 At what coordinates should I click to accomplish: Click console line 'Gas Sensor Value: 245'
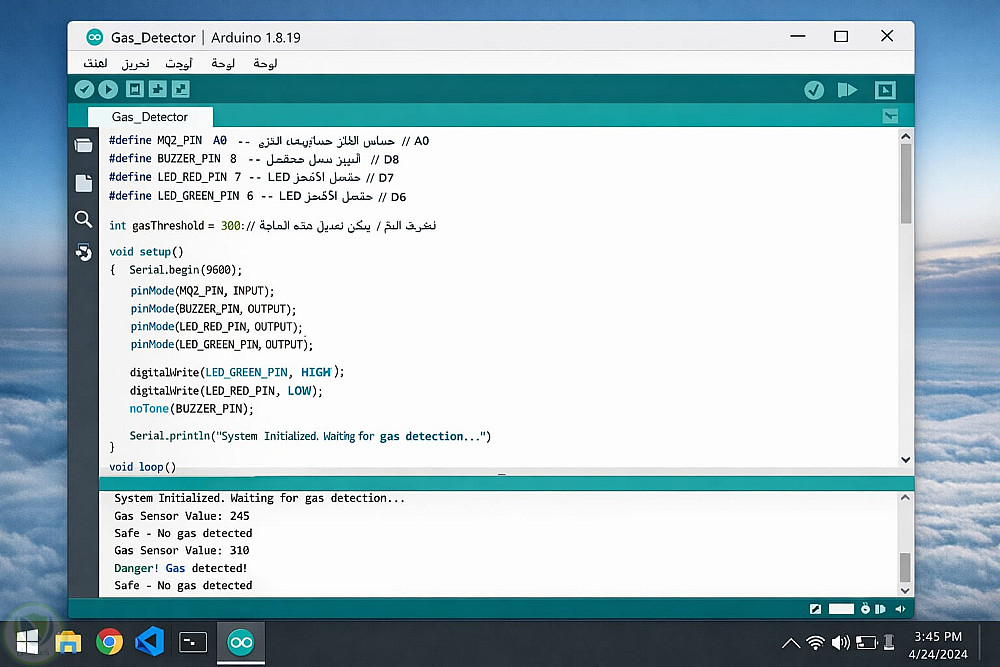pyautogui.click(x=182, y=516)
